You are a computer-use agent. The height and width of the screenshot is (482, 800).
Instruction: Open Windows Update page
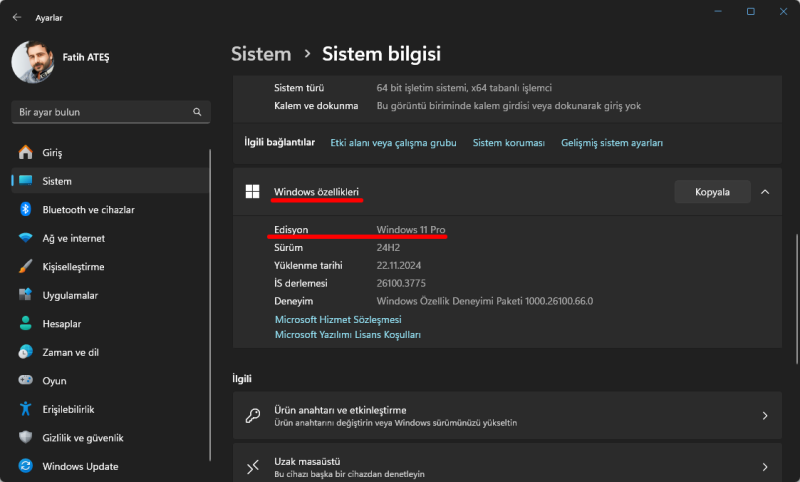[110, 466]
